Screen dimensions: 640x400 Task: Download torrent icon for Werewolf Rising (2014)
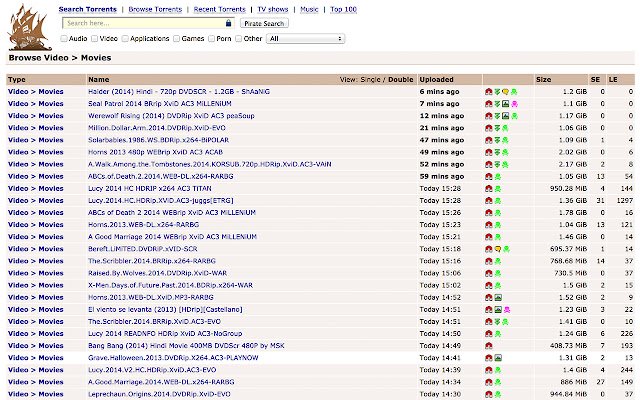(497, 116)
